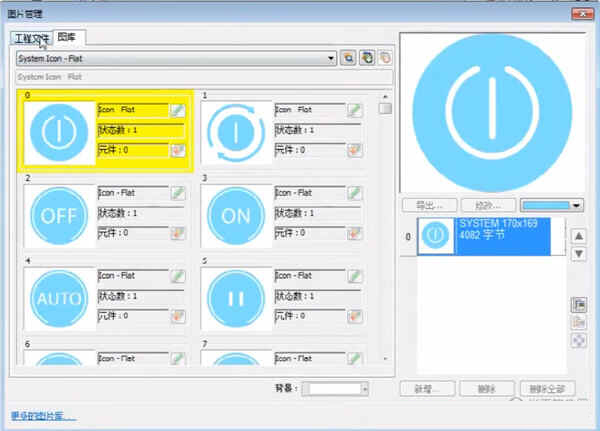Move the selected state up with the up arrow
The height and width of the screenshot is (431, 600).
tap(578, 236)
